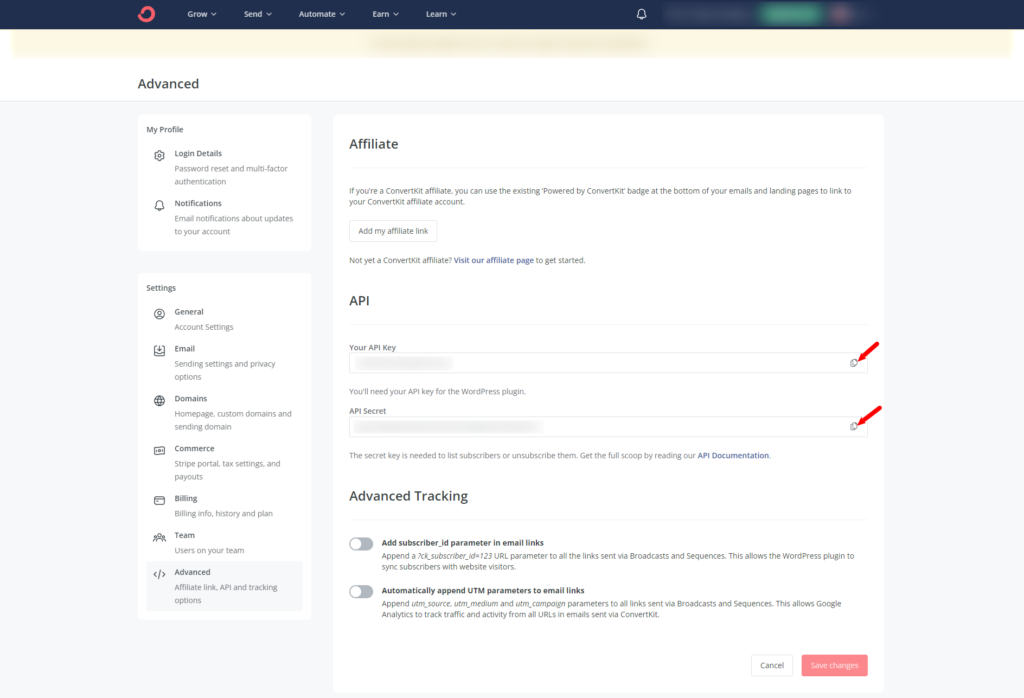Click the Login Details gear icon
Image resolution: width=1024 pixels, height=698 pixels.
(x=159, y=155)
